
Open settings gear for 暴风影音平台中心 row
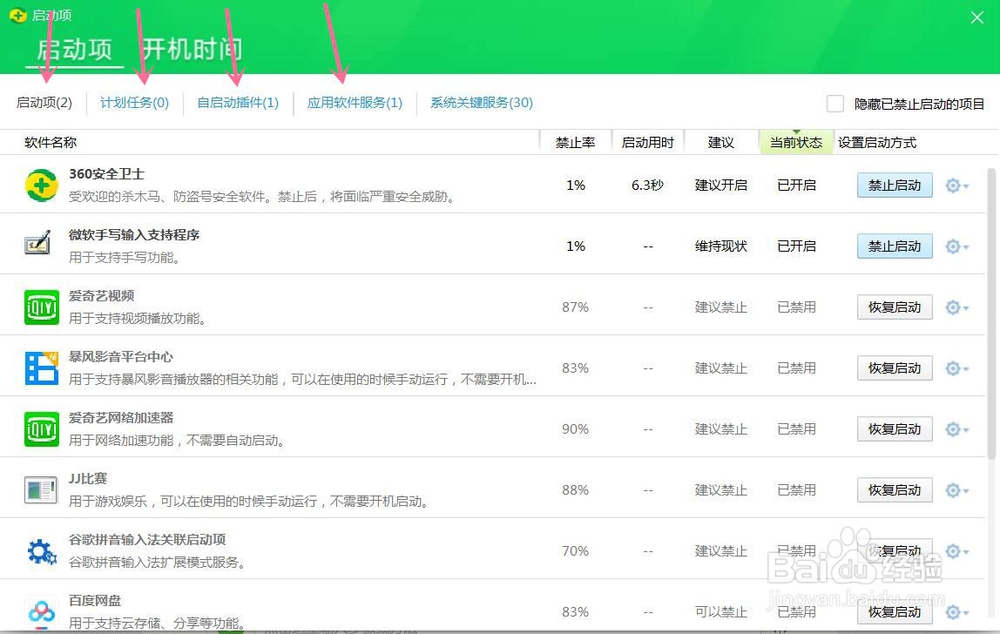[x=957, y=368]
